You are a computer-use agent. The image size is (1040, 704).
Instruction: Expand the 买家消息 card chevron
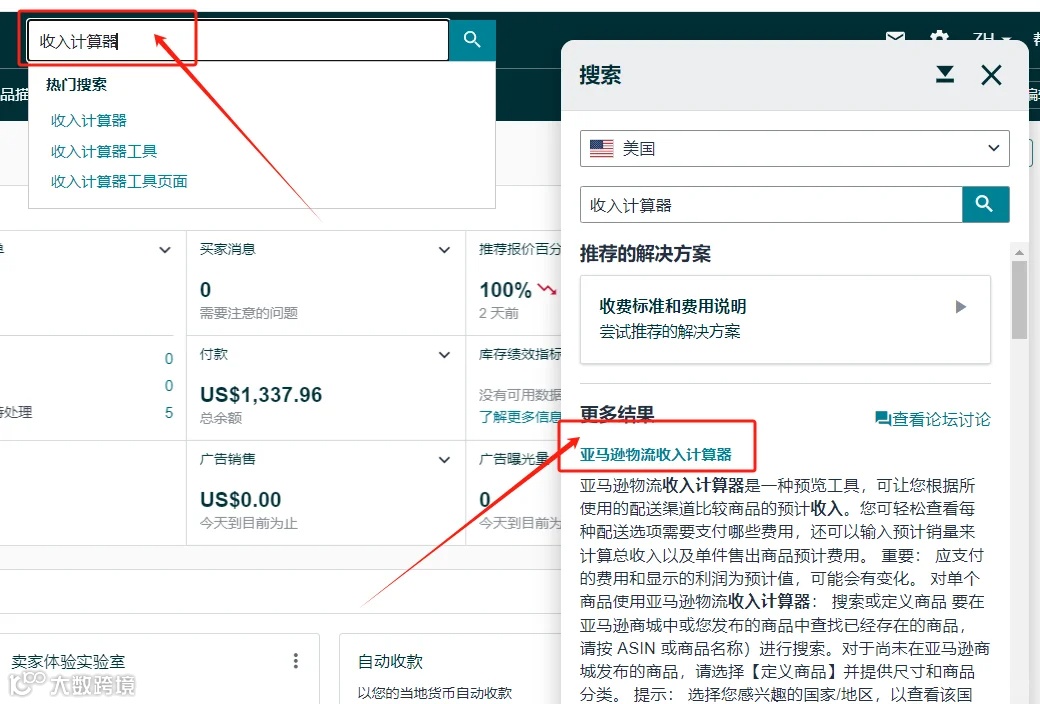click(x=444, y=250)
